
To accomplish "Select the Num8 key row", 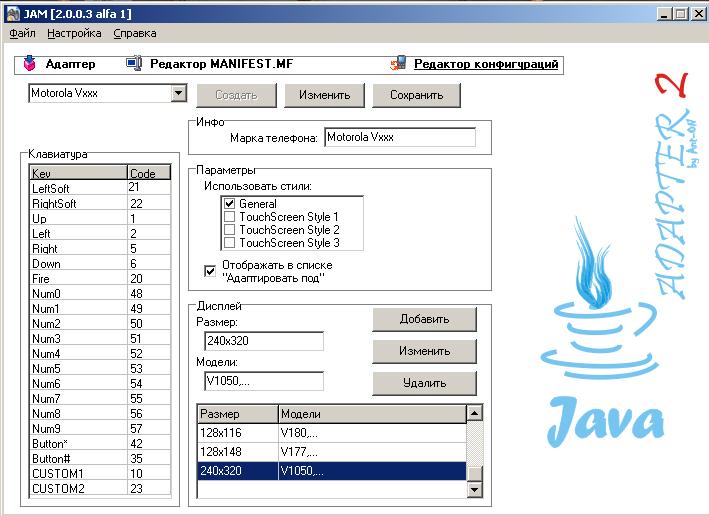I will (x=100, y=413).
